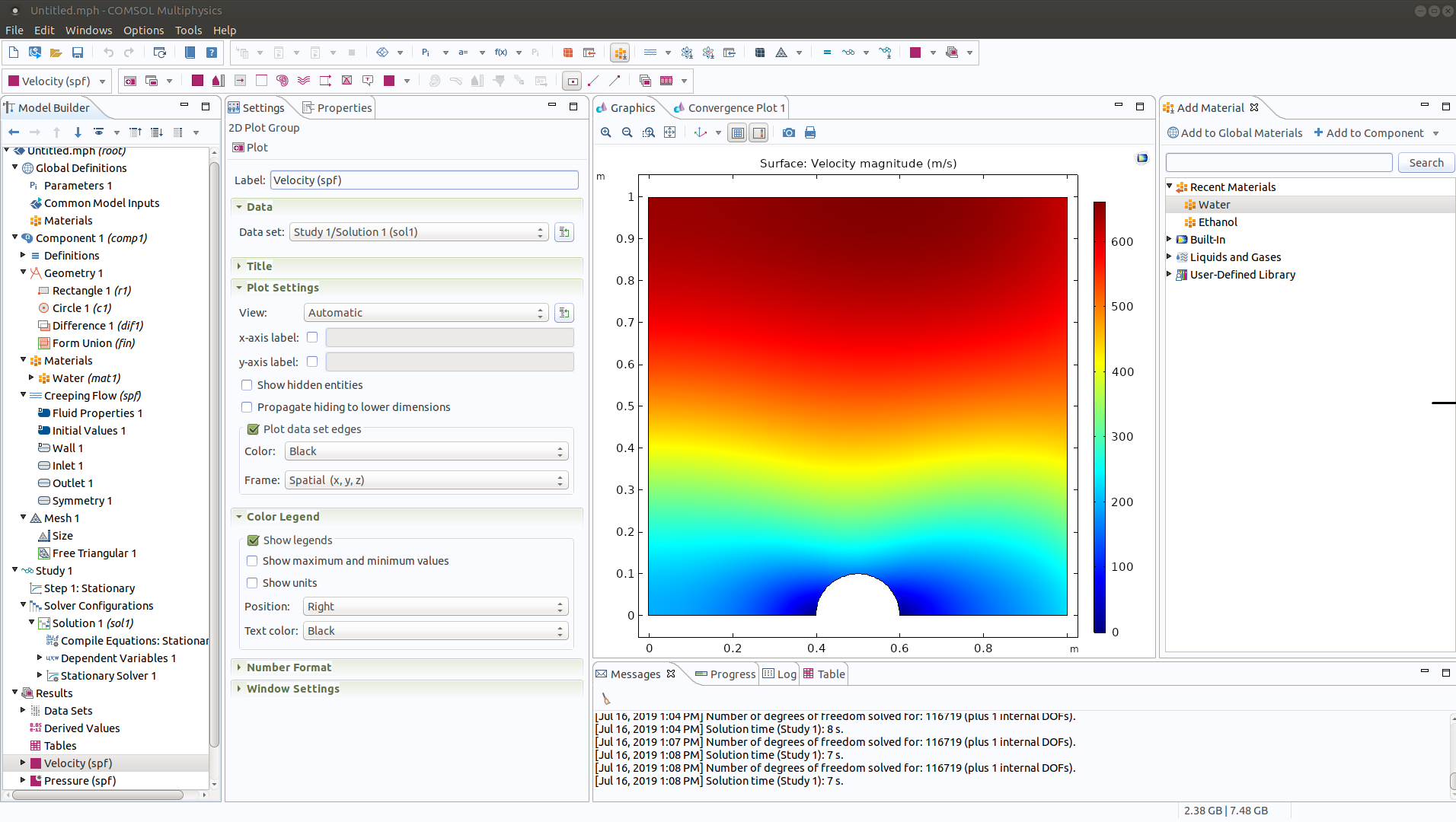The height and width of the screenshot is (822, 1456).
Task: Uncheck the Show legends checkbox
Action: point(254,540)
